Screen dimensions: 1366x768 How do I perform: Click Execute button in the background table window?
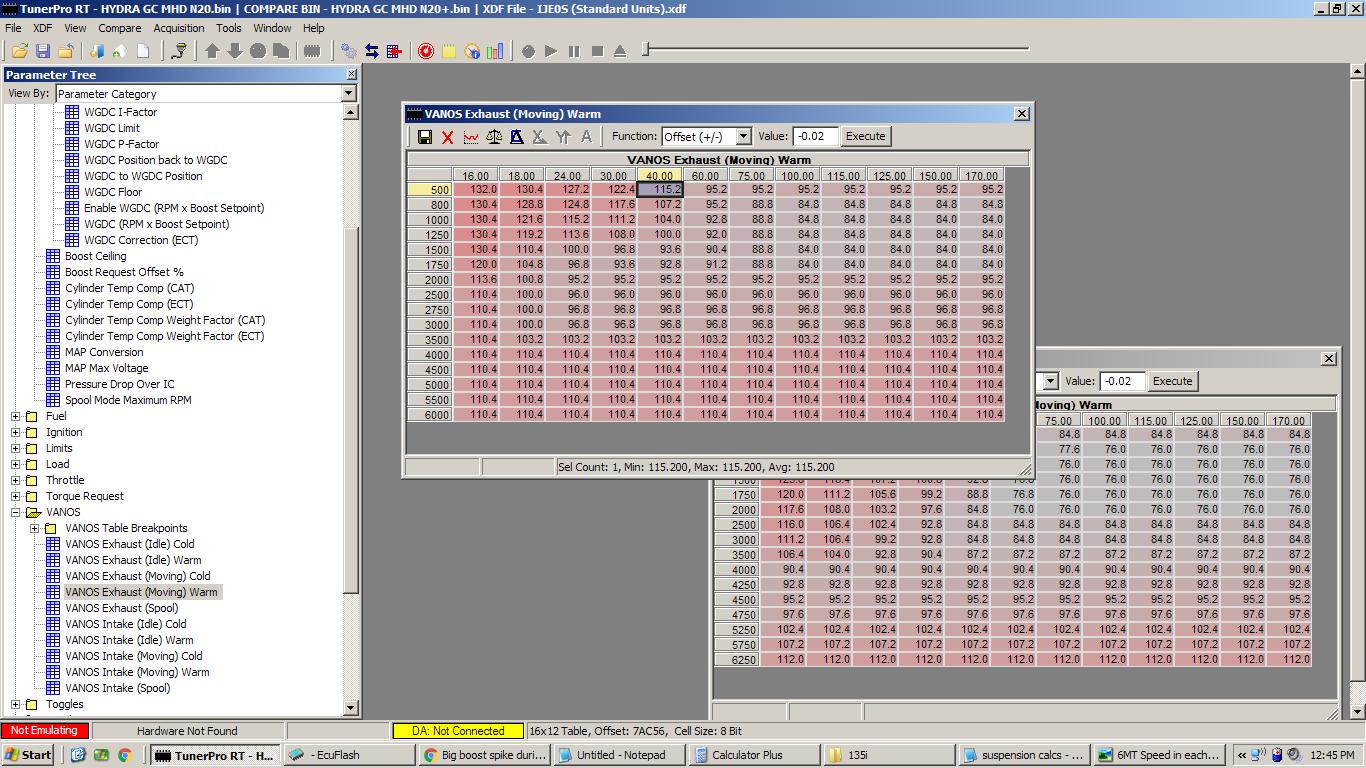pos(1173,381)
